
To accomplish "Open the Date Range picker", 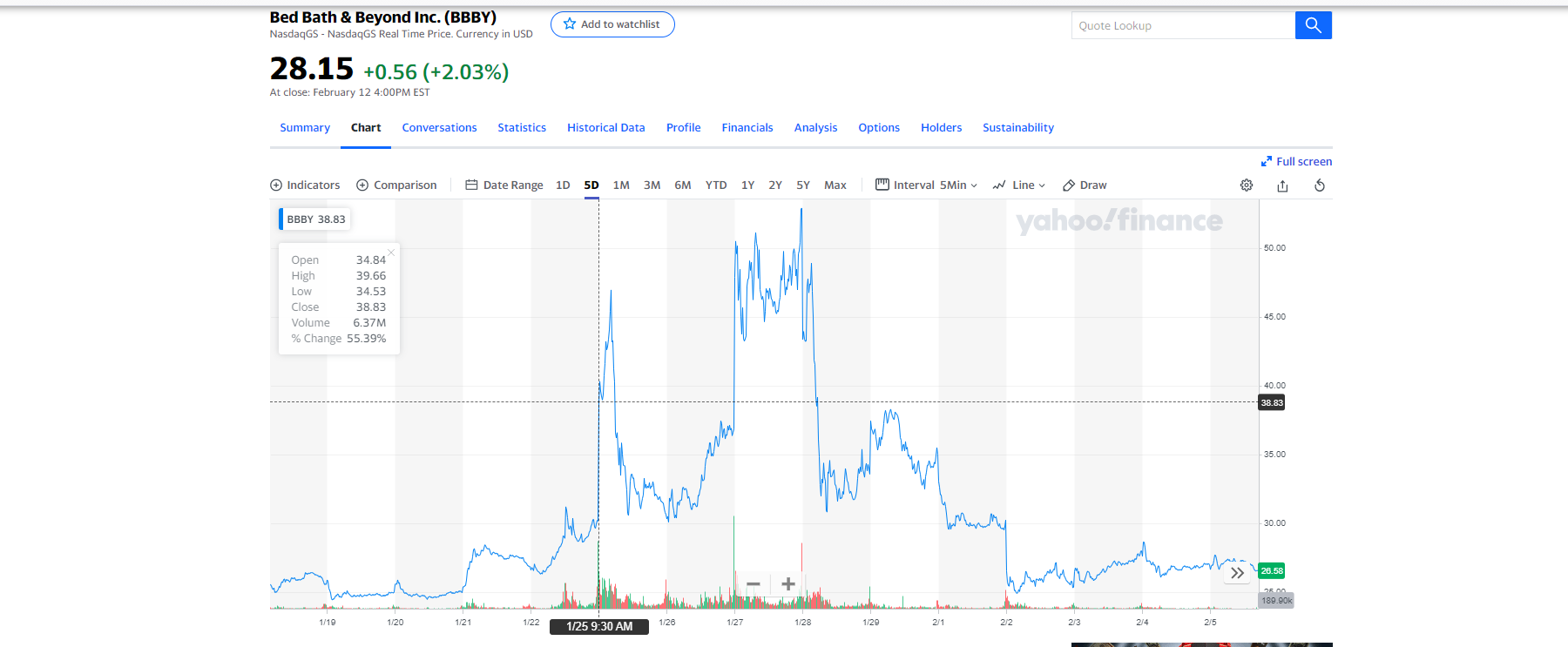I will pyautogui.click(x=504, y=185).
